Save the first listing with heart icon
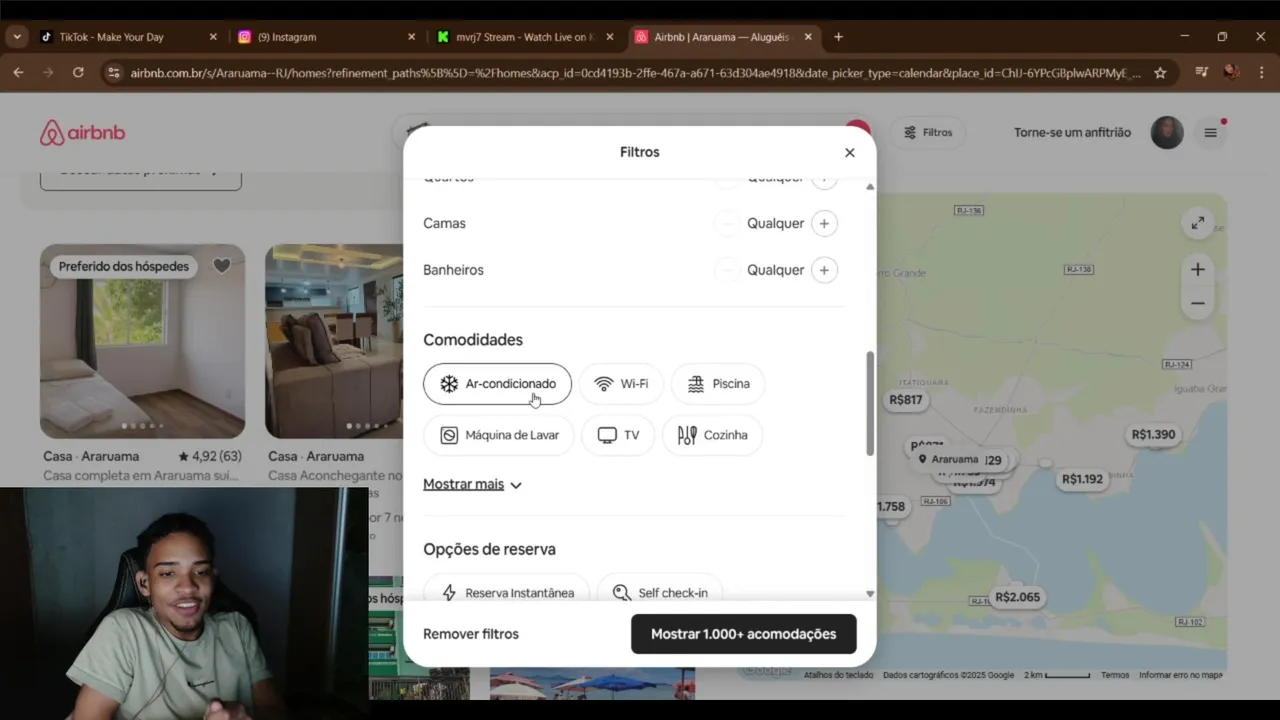Screen dimensions: 1280x720 [x=222, y=266]
